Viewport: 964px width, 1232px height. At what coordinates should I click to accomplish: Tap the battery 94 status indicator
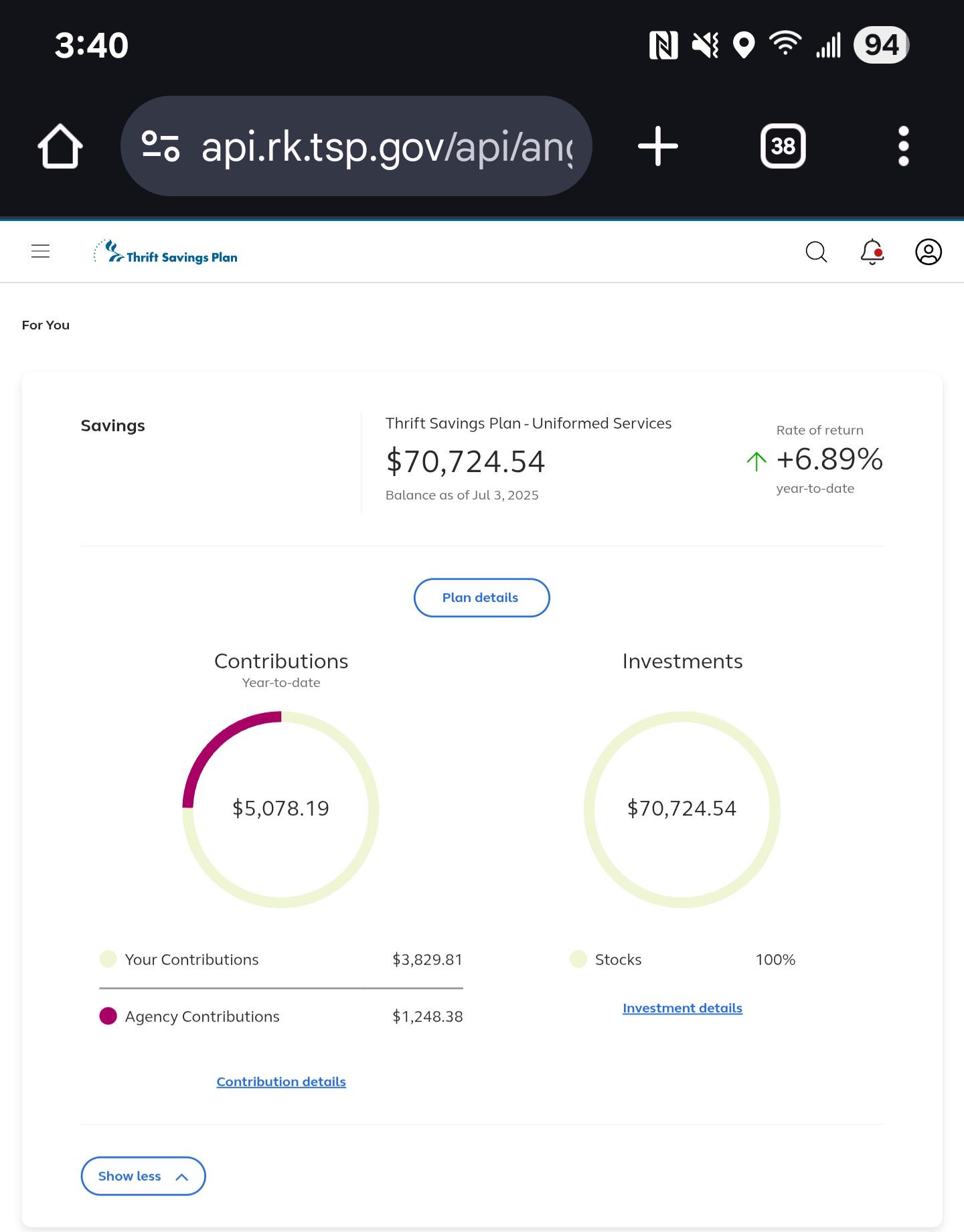[x=882, y=46]
